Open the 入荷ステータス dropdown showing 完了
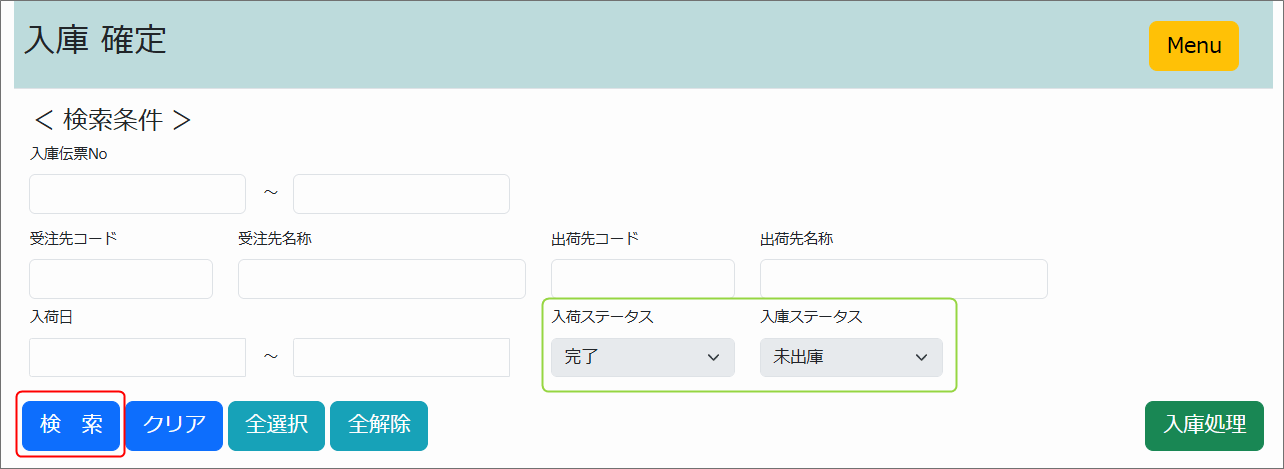The image size is (1284, 469). tap(642, 357)
